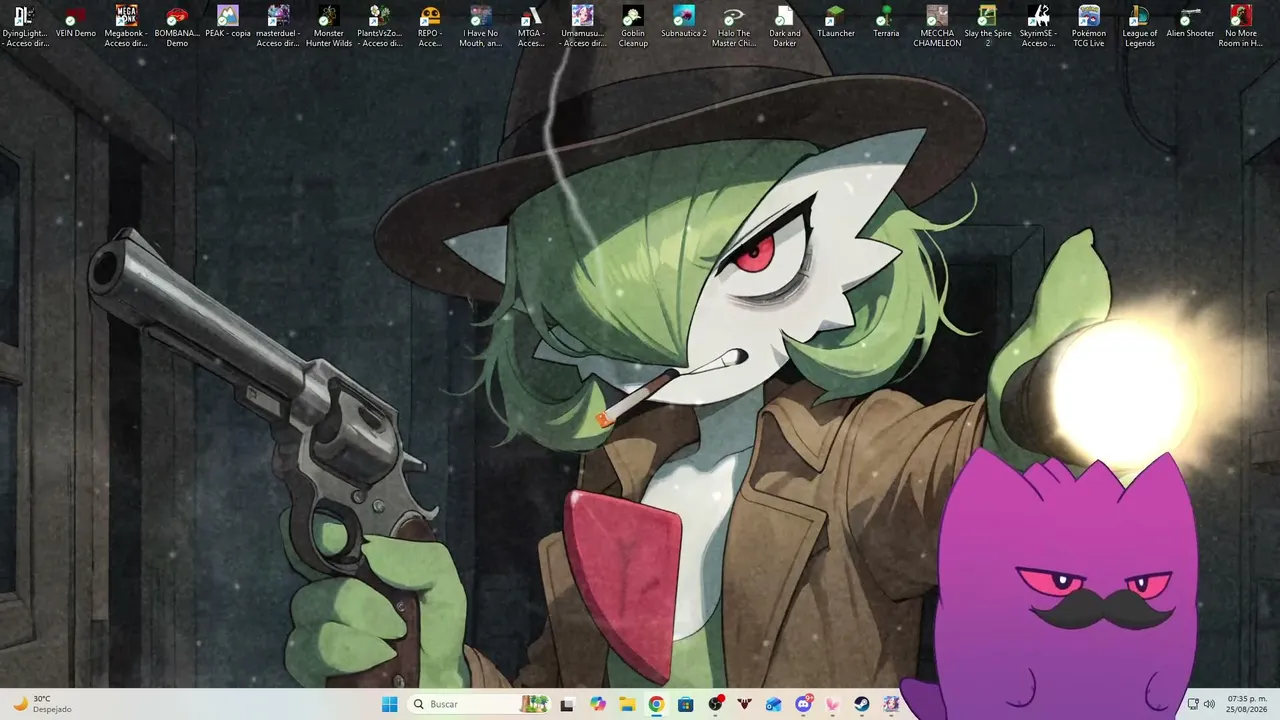Open Pokémon TCG Live from desktop
The image size is (1280, 720).
tap(1089, 26)
